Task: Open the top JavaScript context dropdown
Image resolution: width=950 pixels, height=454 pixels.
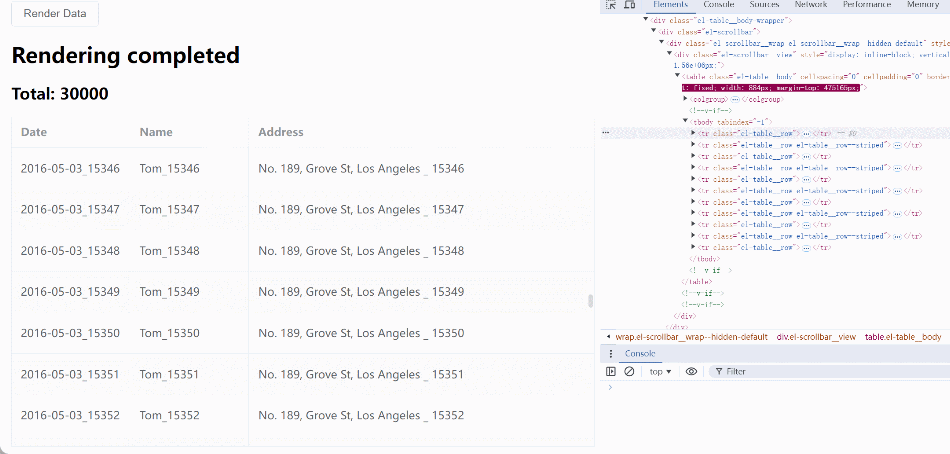Action: point(660,372)
